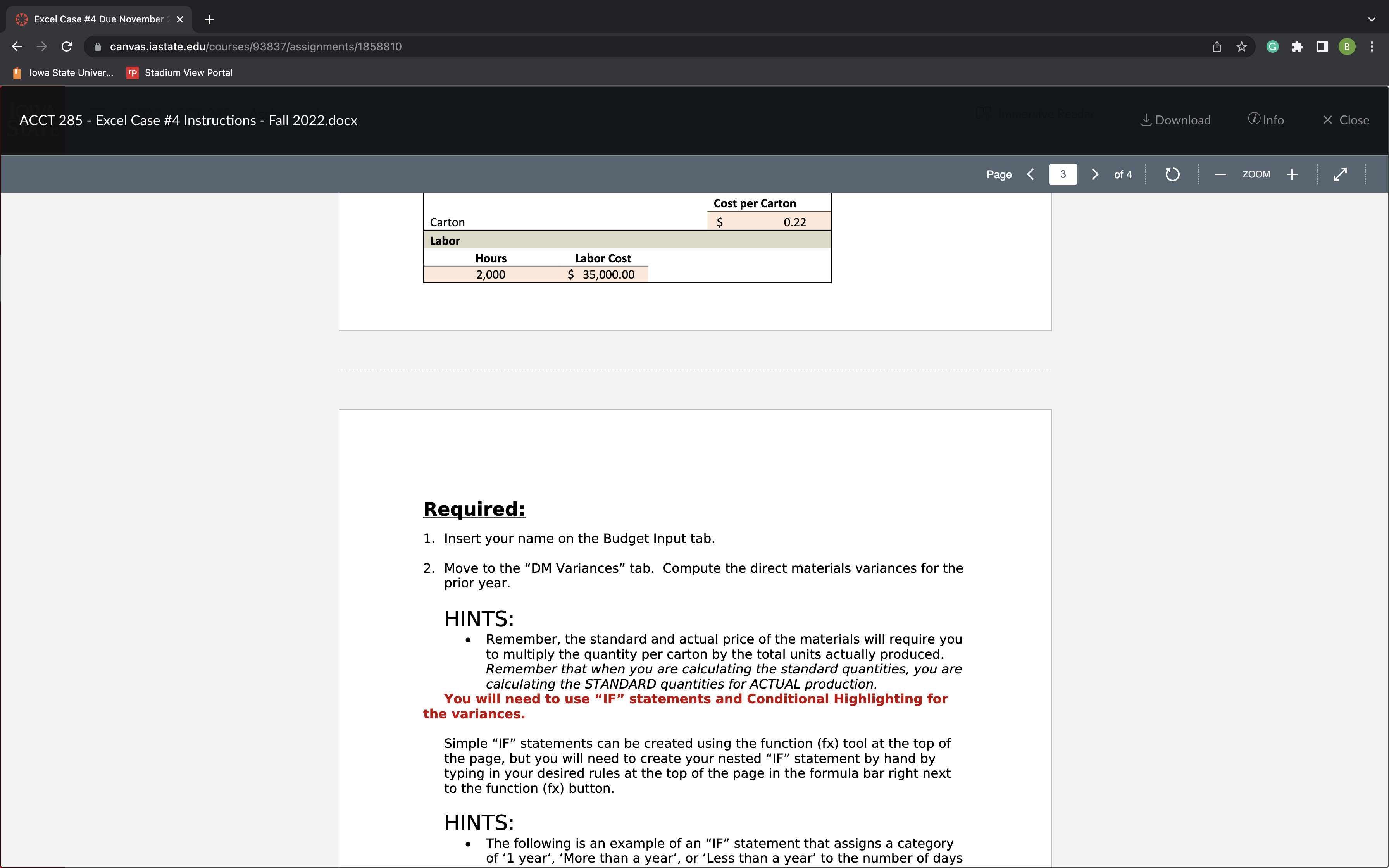This screenshot has height=868, width=1389.
Task: Expand the tab search dropdown arrow
Action: [x=1372, y=19]
